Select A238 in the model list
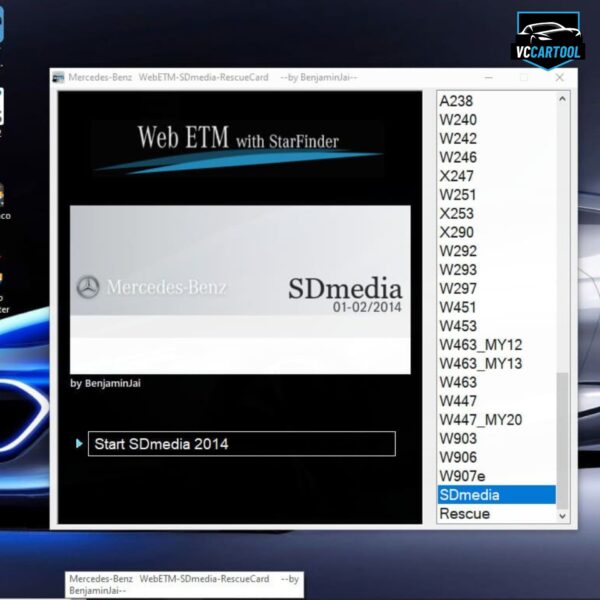Image resolution: width=600 pixels, height=600 pixels. [x=496, y=101]
